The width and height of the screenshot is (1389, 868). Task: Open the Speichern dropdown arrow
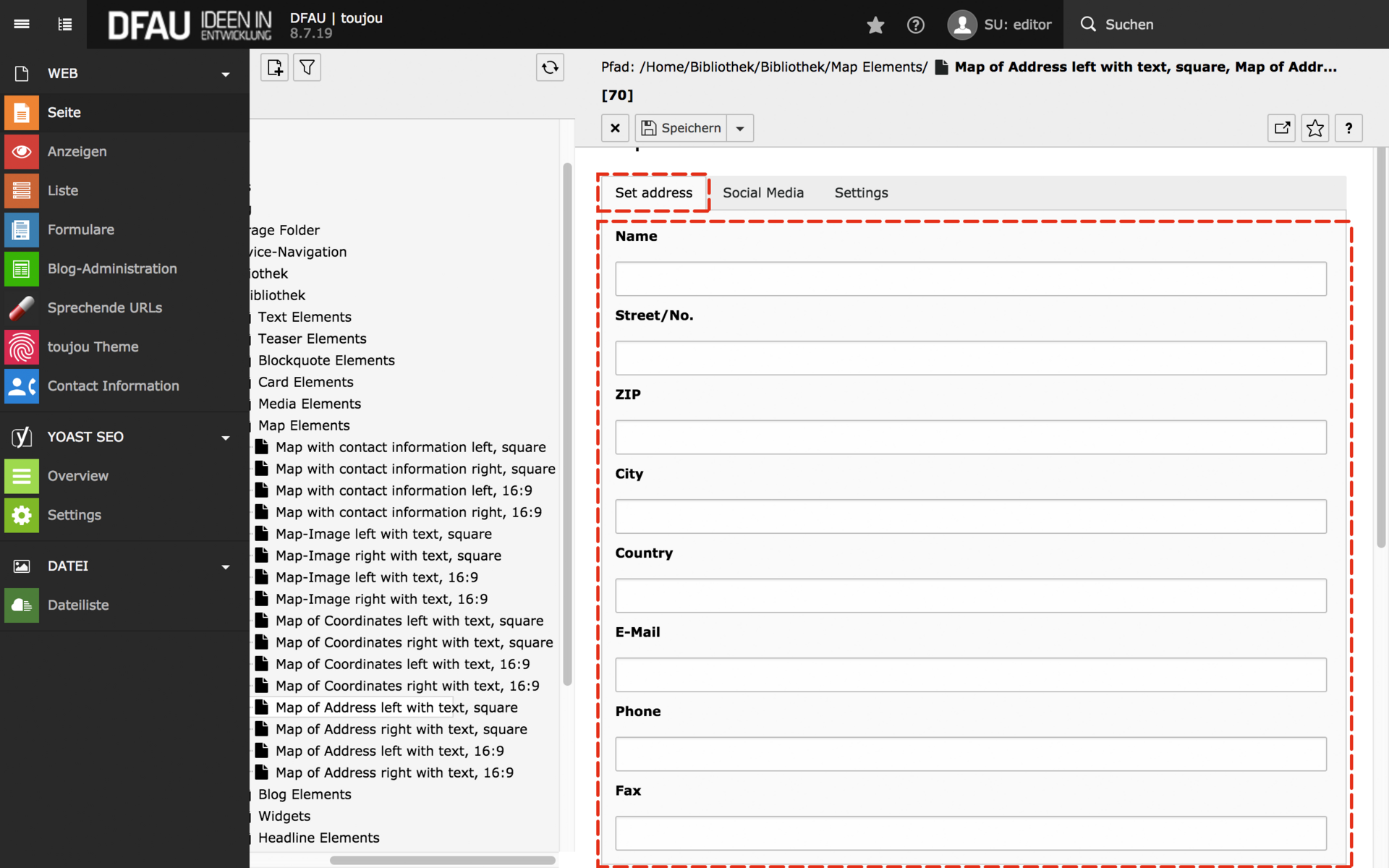tap(740, 128)
